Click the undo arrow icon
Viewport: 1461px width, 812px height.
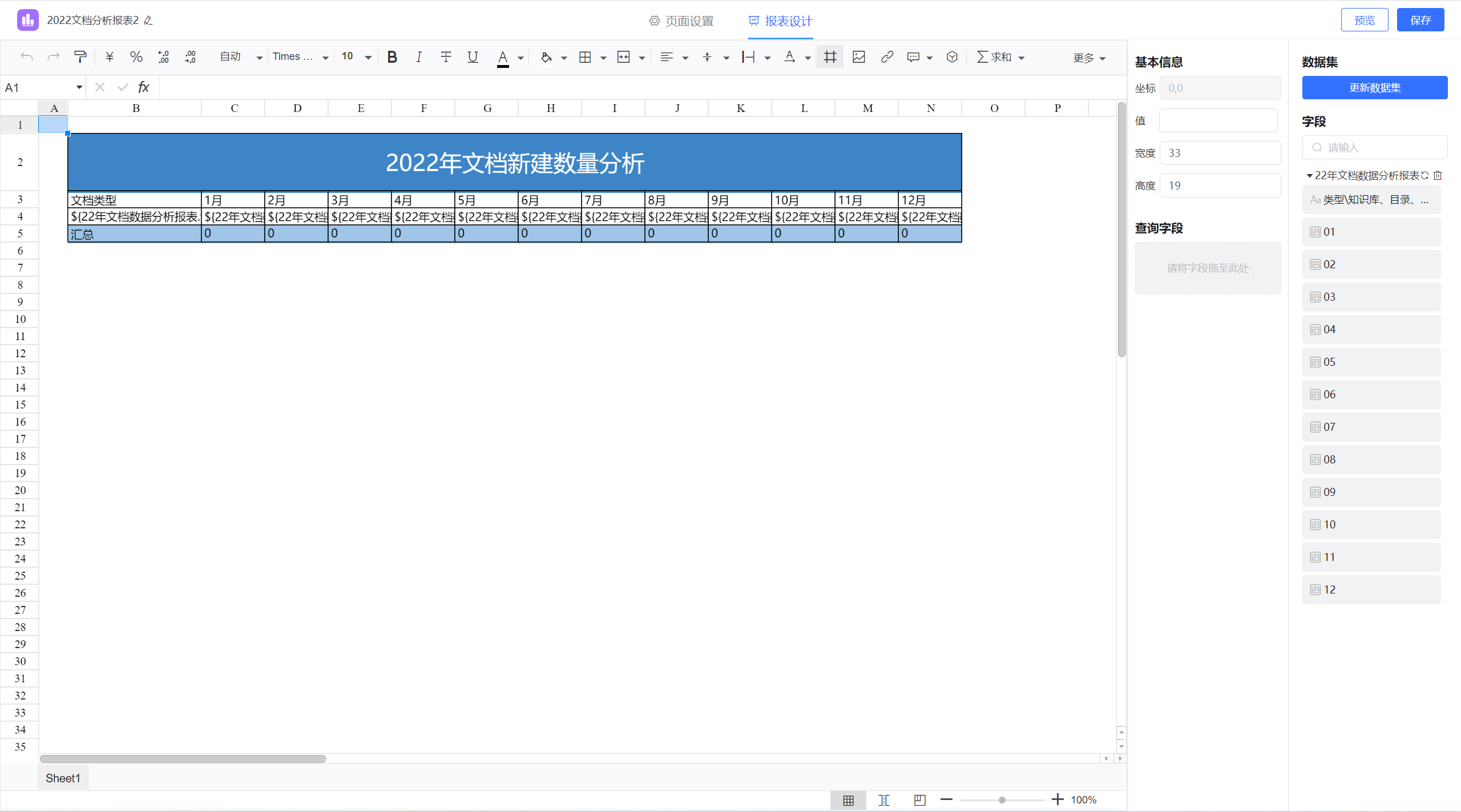click(27, 56)
